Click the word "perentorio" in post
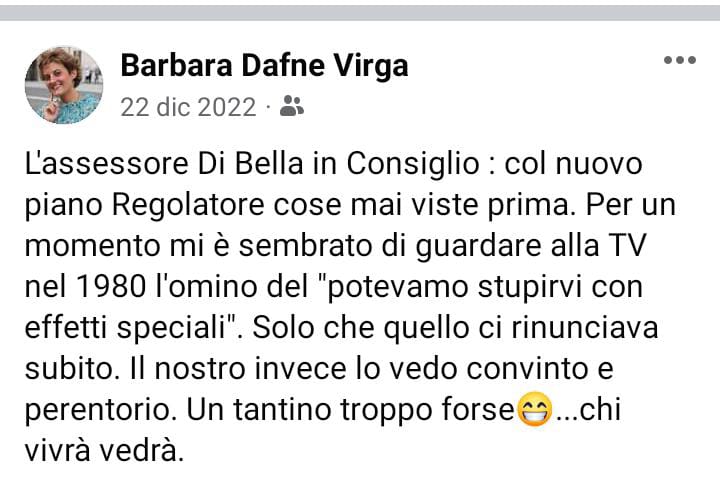720x479 pixels. point(98,410)
